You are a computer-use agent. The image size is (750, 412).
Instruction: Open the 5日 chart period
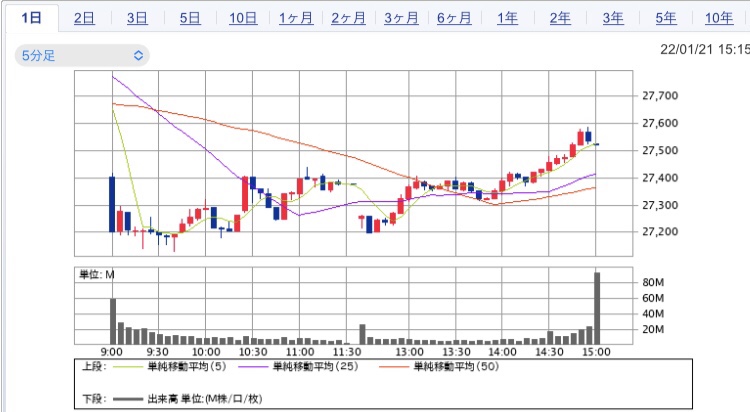click(x=190, y=18)
